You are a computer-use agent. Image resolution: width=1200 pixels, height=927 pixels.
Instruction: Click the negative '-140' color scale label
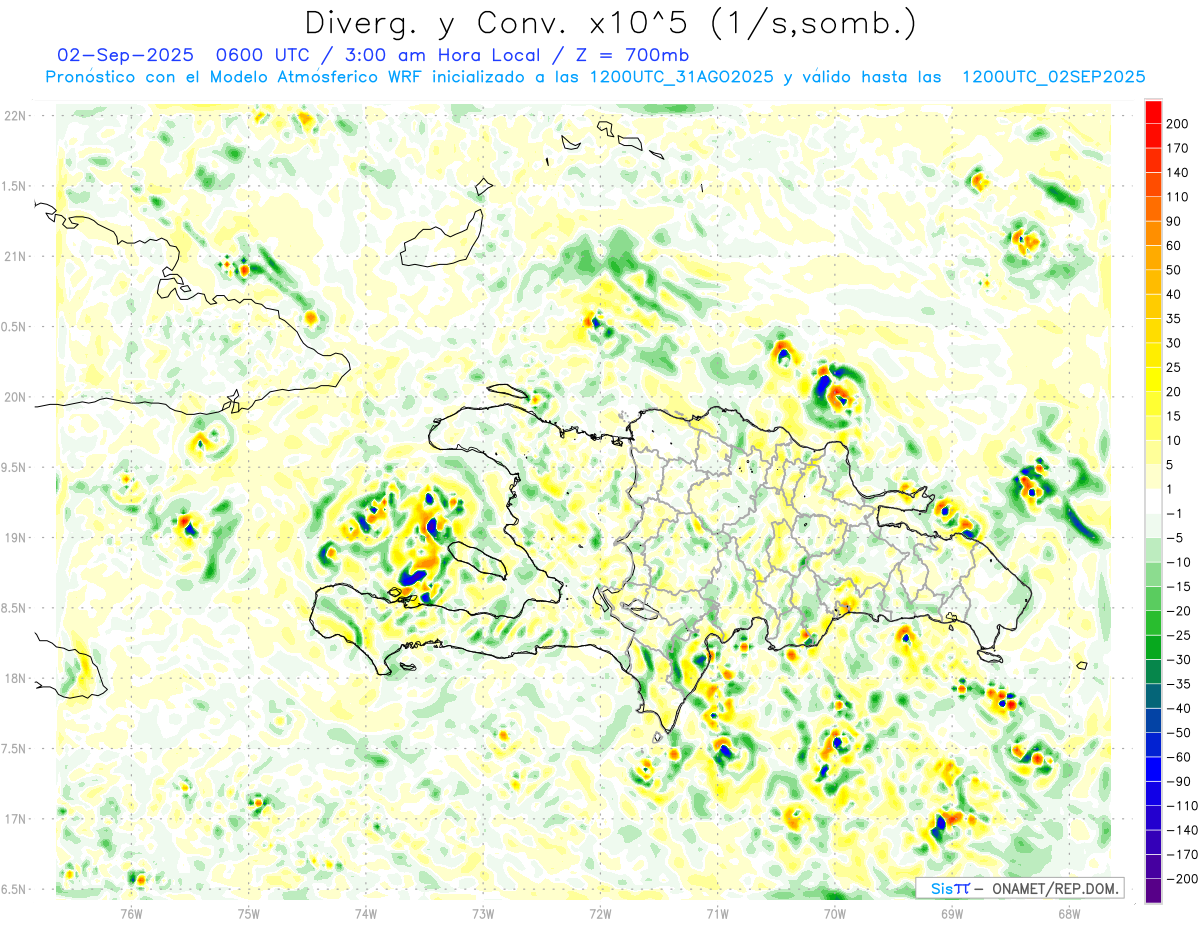(1183, 830)
